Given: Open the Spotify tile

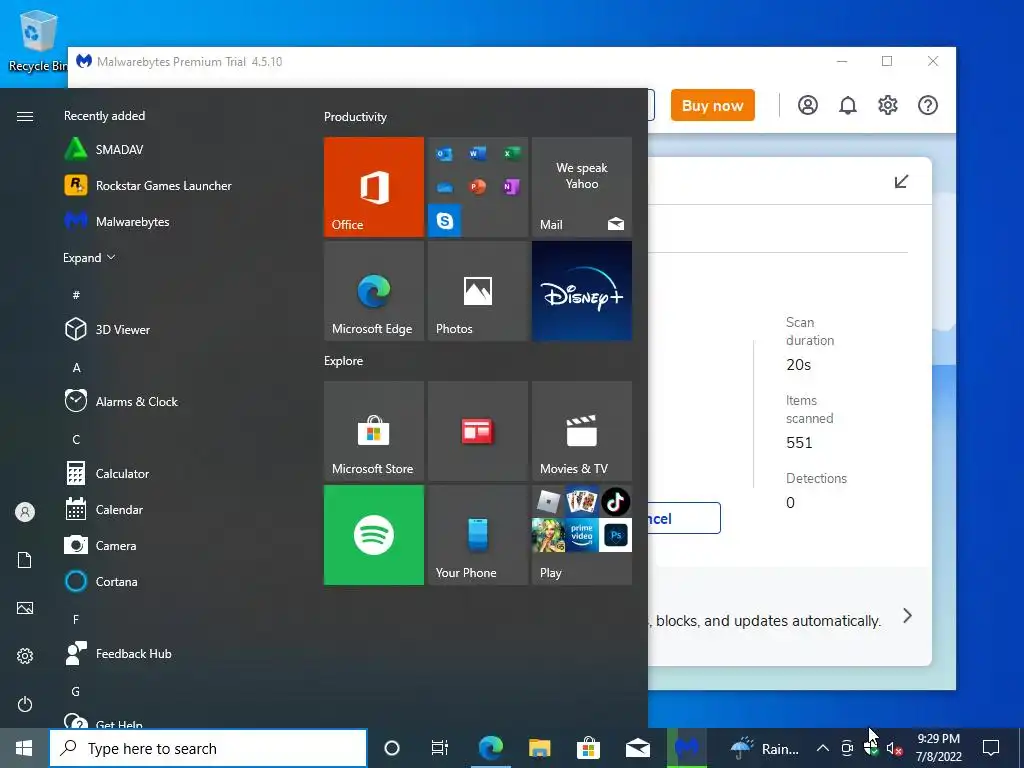Looking at the screenshot, I should 374,535.
